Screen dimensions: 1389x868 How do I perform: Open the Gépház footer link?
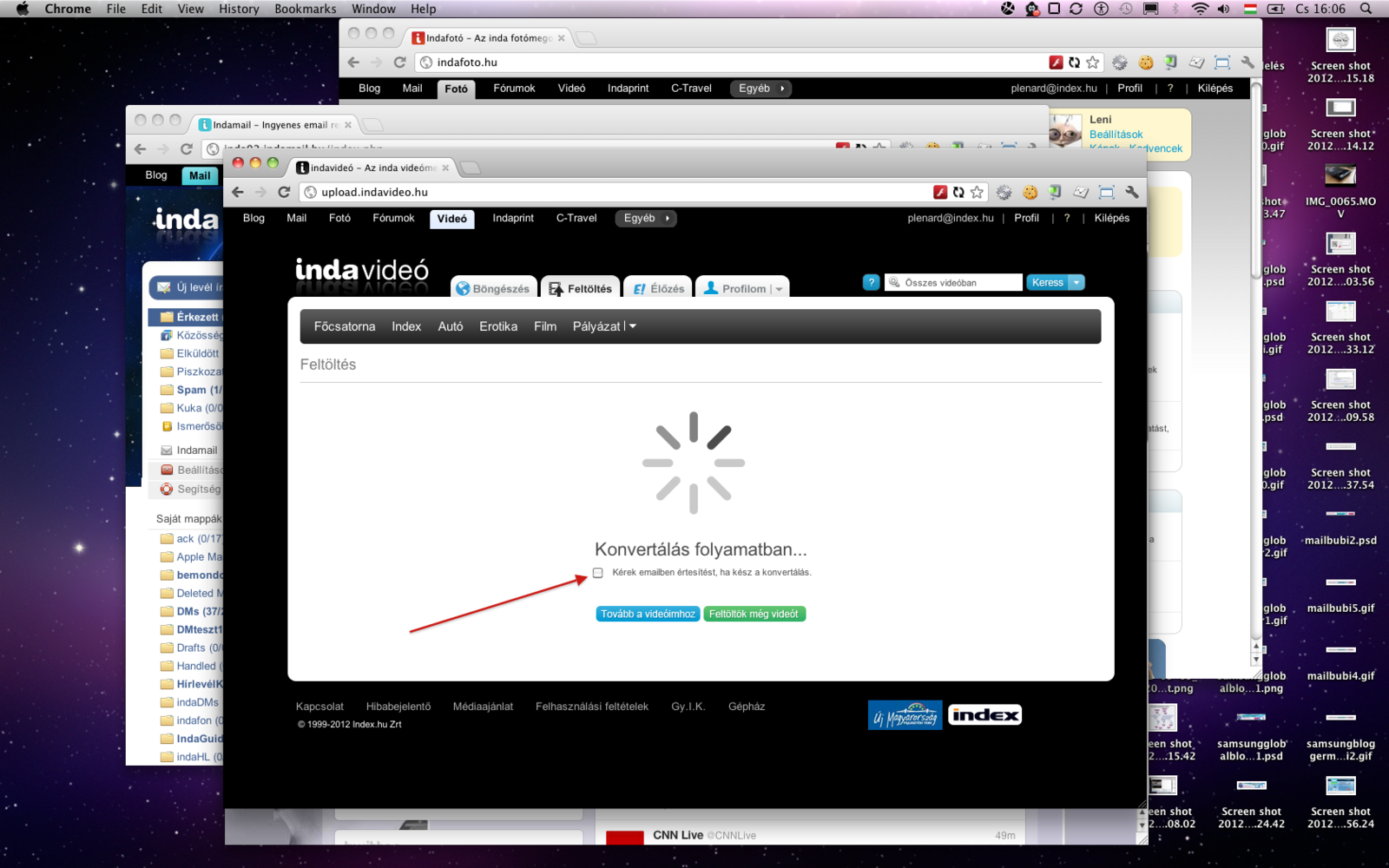pos(747,707)
